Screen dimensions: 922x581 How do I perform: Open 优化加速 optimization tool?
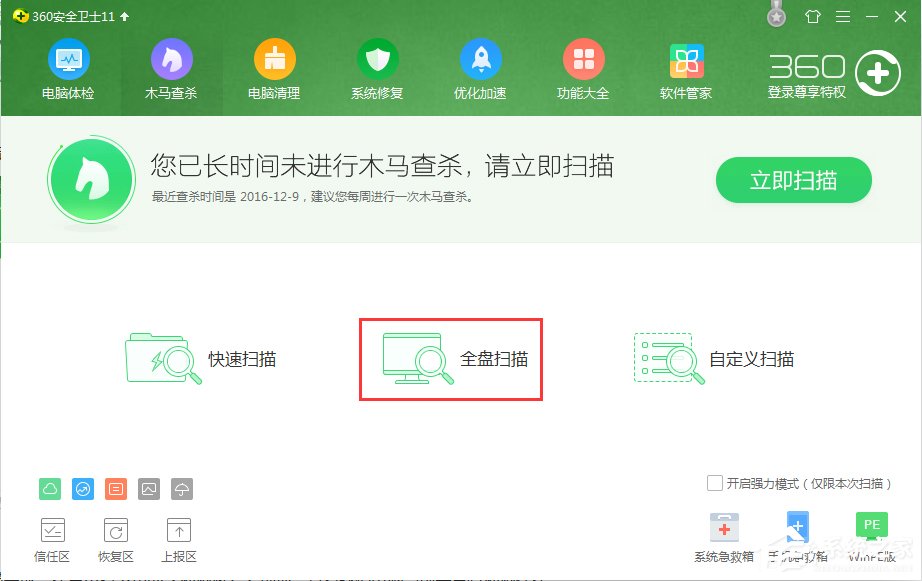480,68
